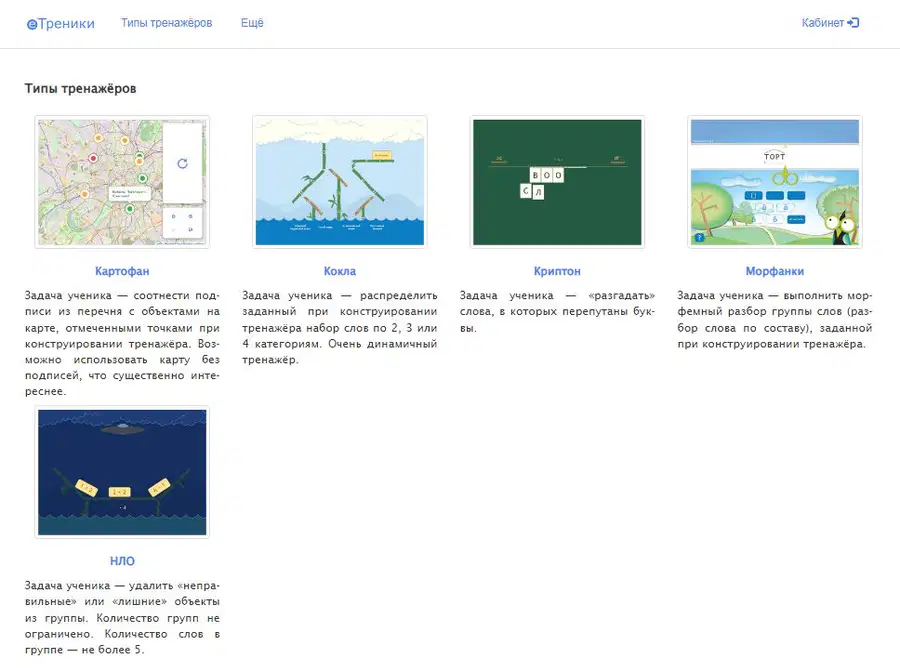Viewport: 900px width, 668px height.
Task: Click the Морфанки description paragraph
Action: click(x=775, y=320)
